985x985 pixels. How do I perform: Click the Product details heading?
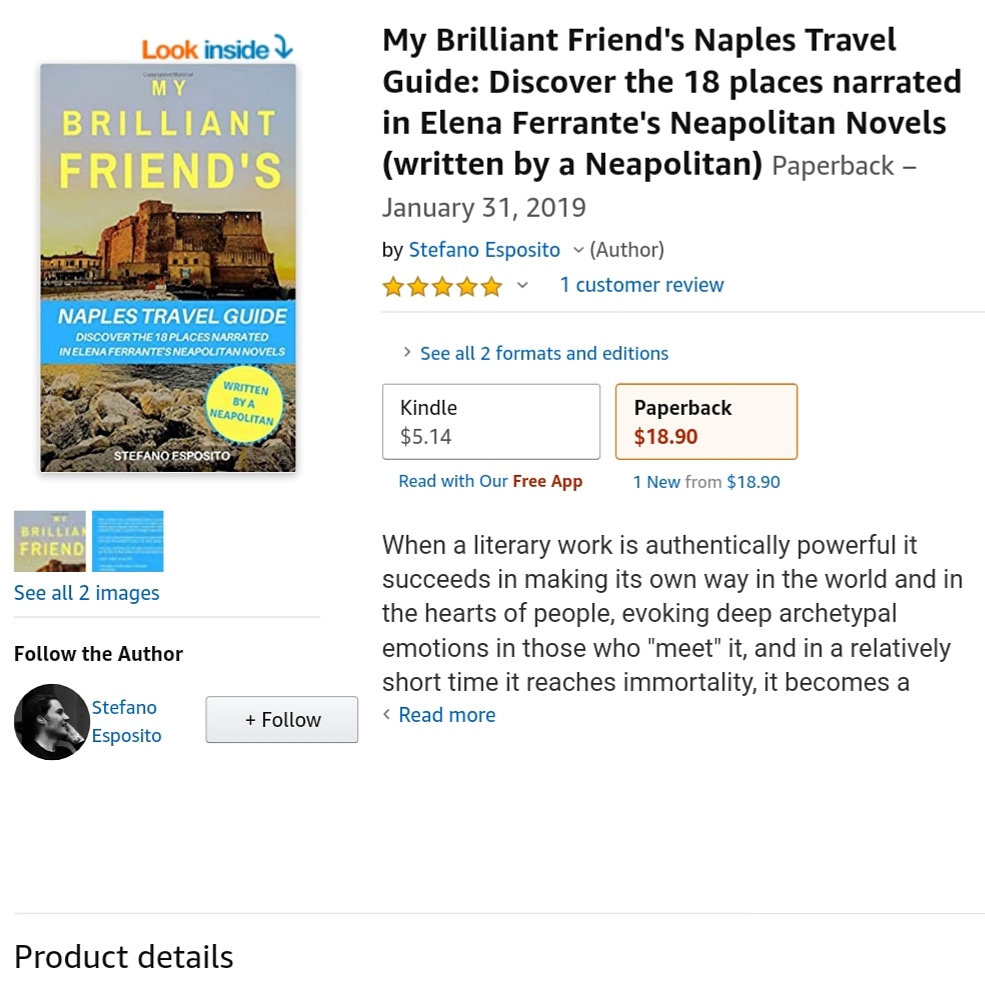point(123,956)
